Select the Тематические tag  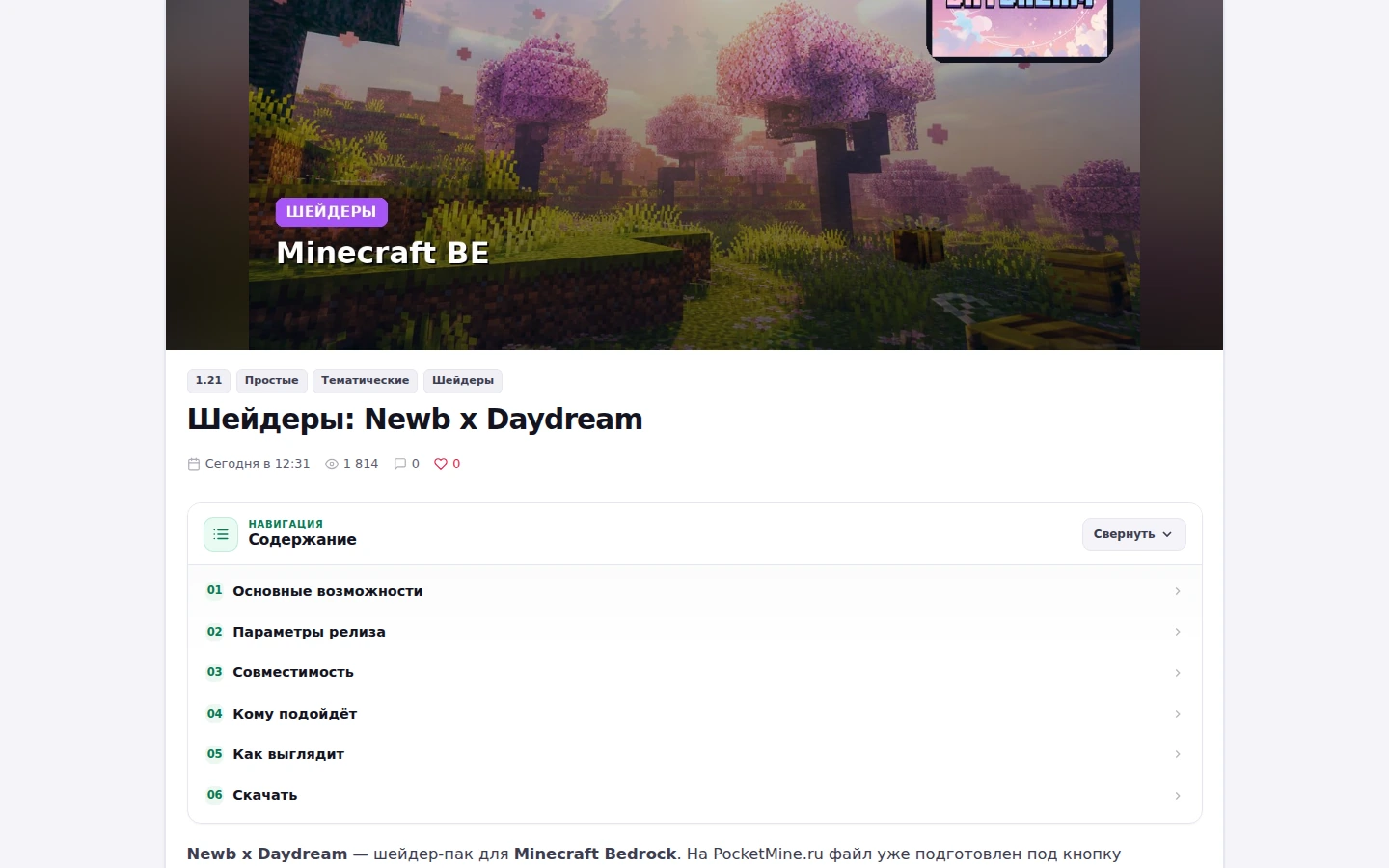click(365, 381)
